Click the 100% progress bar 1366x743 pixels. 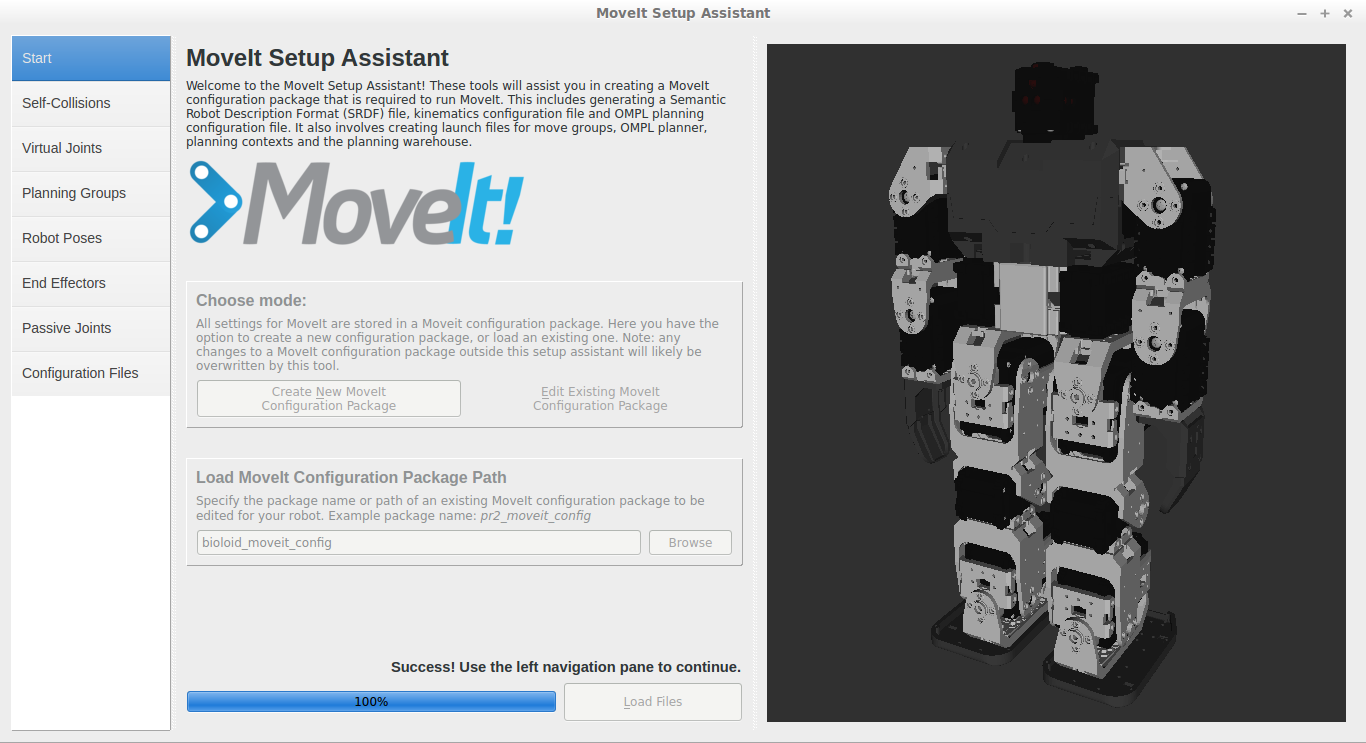pyautogui.click(x=371, y=702)
